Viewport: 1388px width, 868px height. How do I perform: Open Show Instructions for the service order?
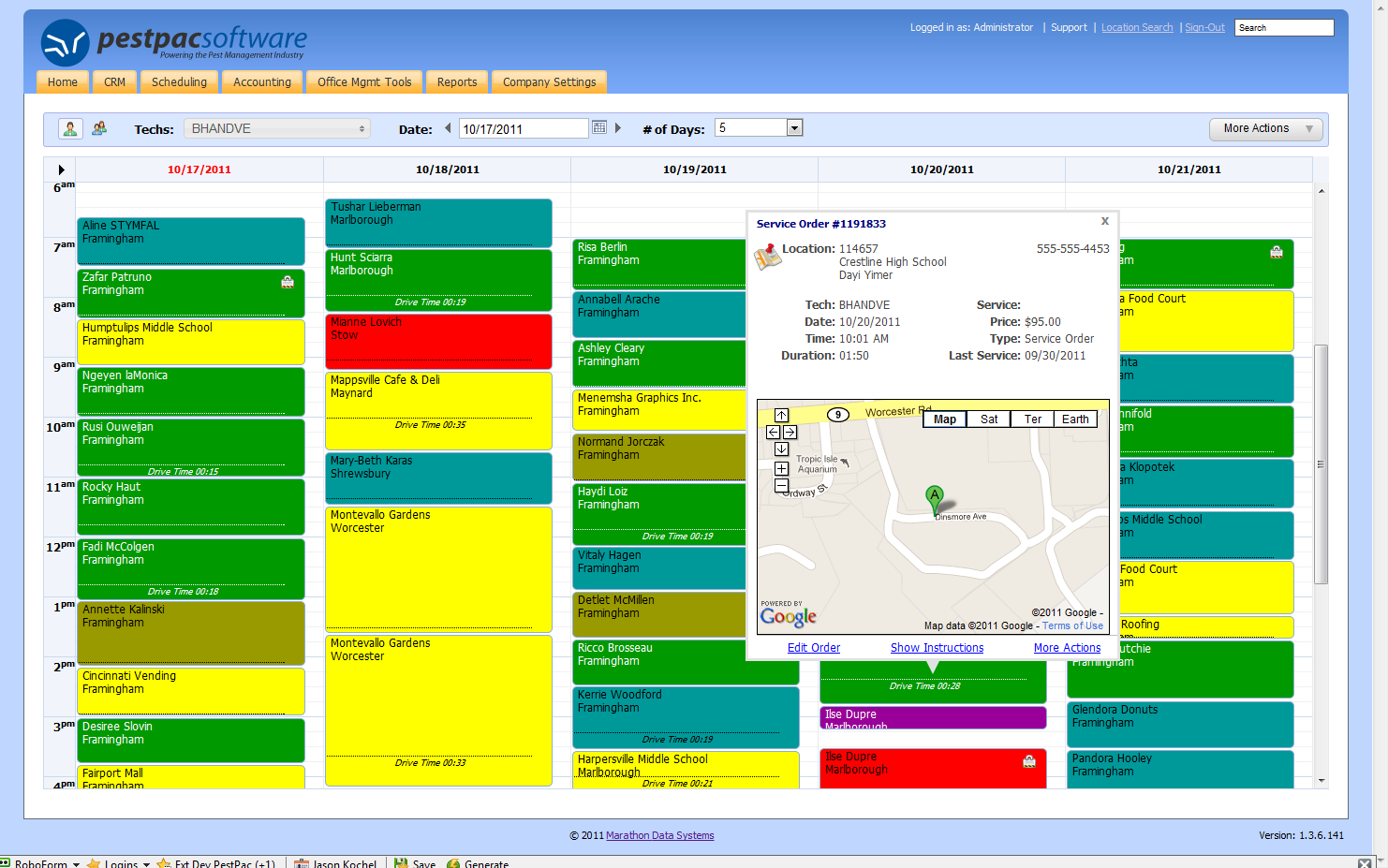[x=937, y=647]
